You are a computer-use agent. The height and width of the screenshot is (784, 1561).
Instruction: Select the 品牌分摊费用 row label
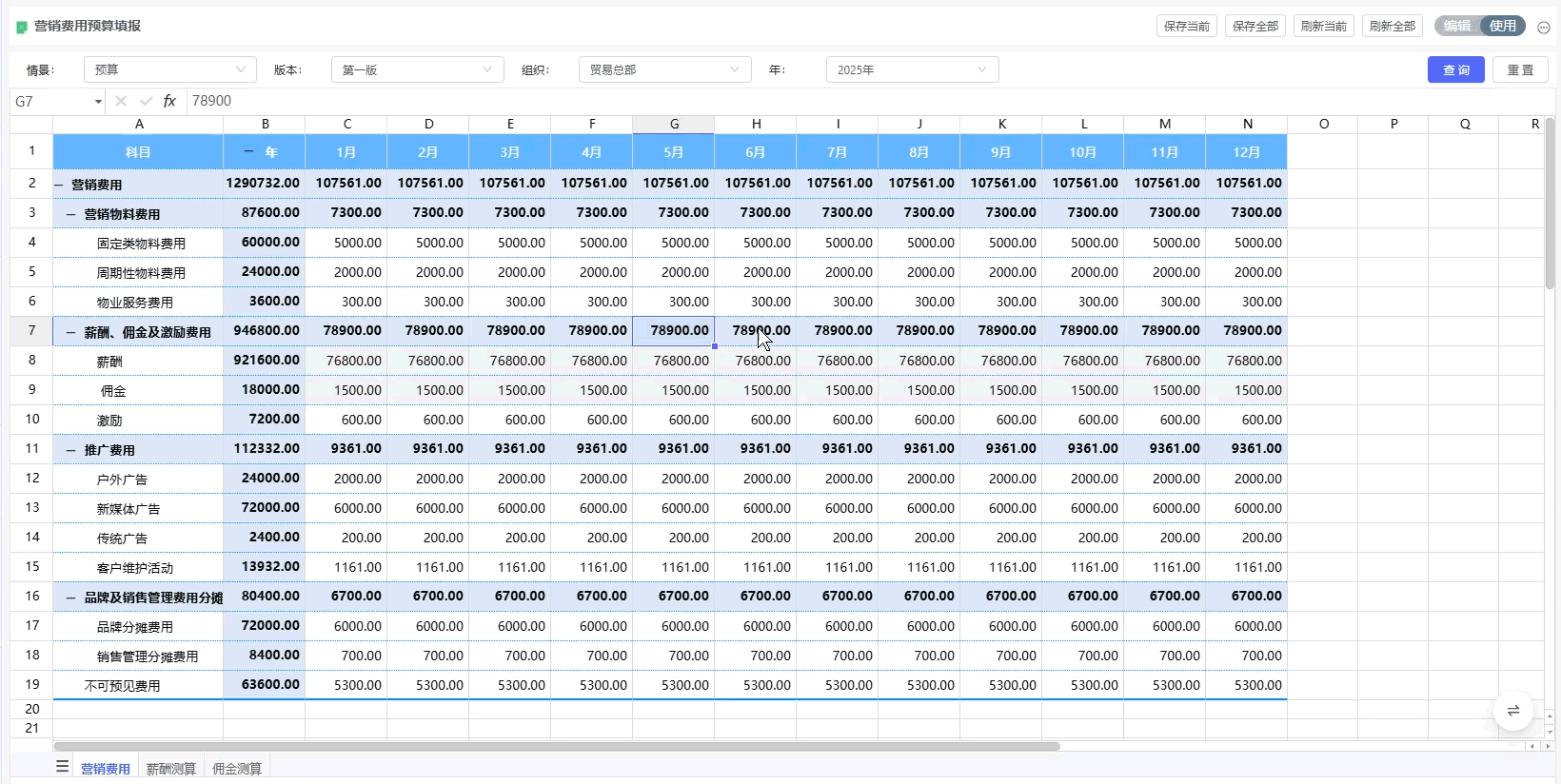click(134, 627)
